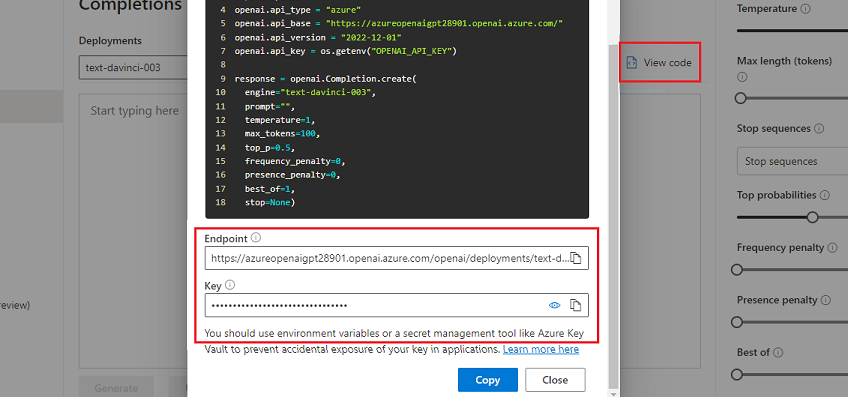The image size is (848, 397).
Task: Copy the Key with its copy icon
Action: coord(576,305)
